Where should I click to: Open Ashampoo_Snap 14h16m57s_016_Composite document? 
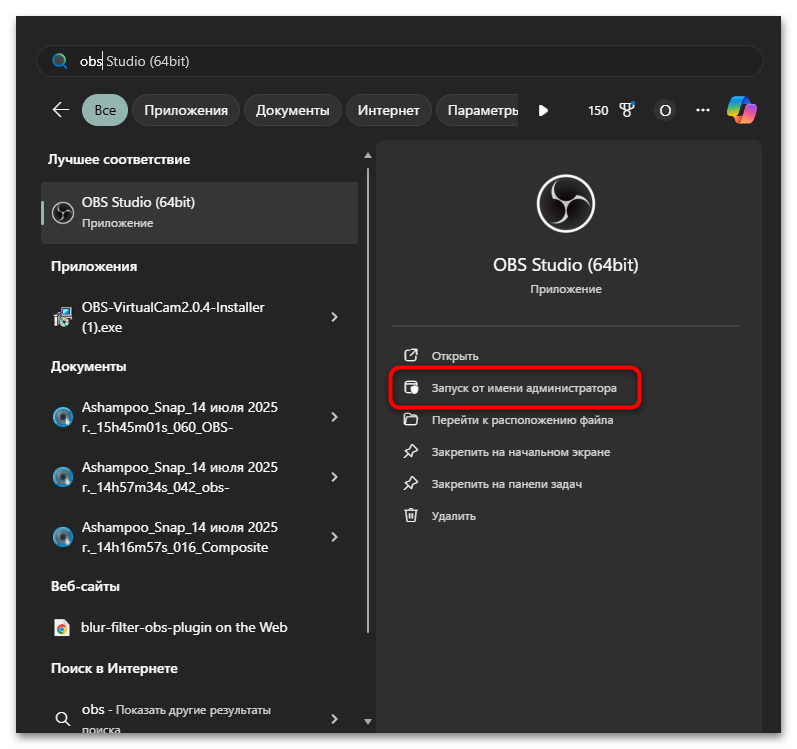pyautogui.click(x=199, y=537)
